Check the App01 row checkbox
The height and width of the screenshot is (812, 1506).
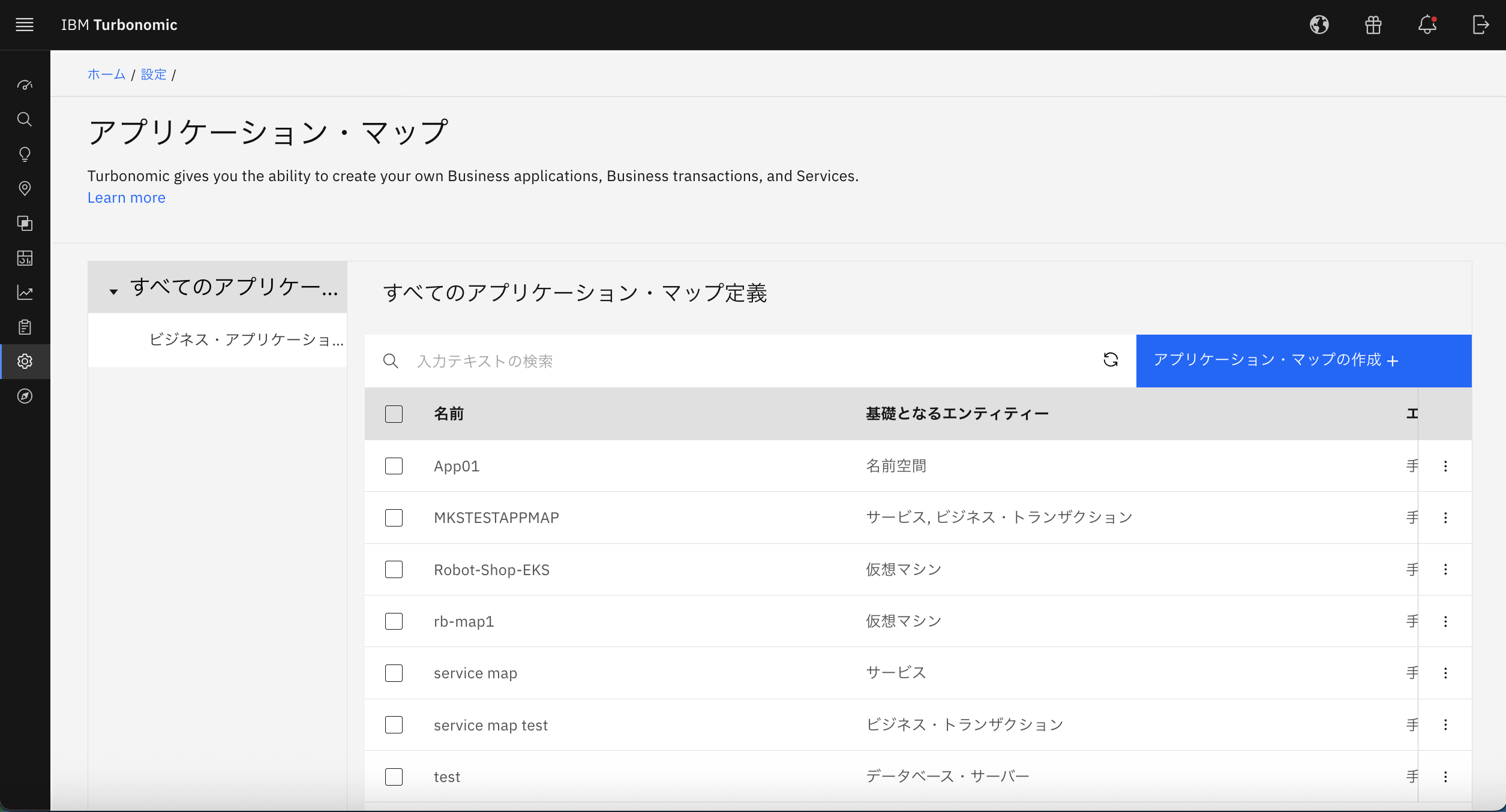[x=394, y=466]
